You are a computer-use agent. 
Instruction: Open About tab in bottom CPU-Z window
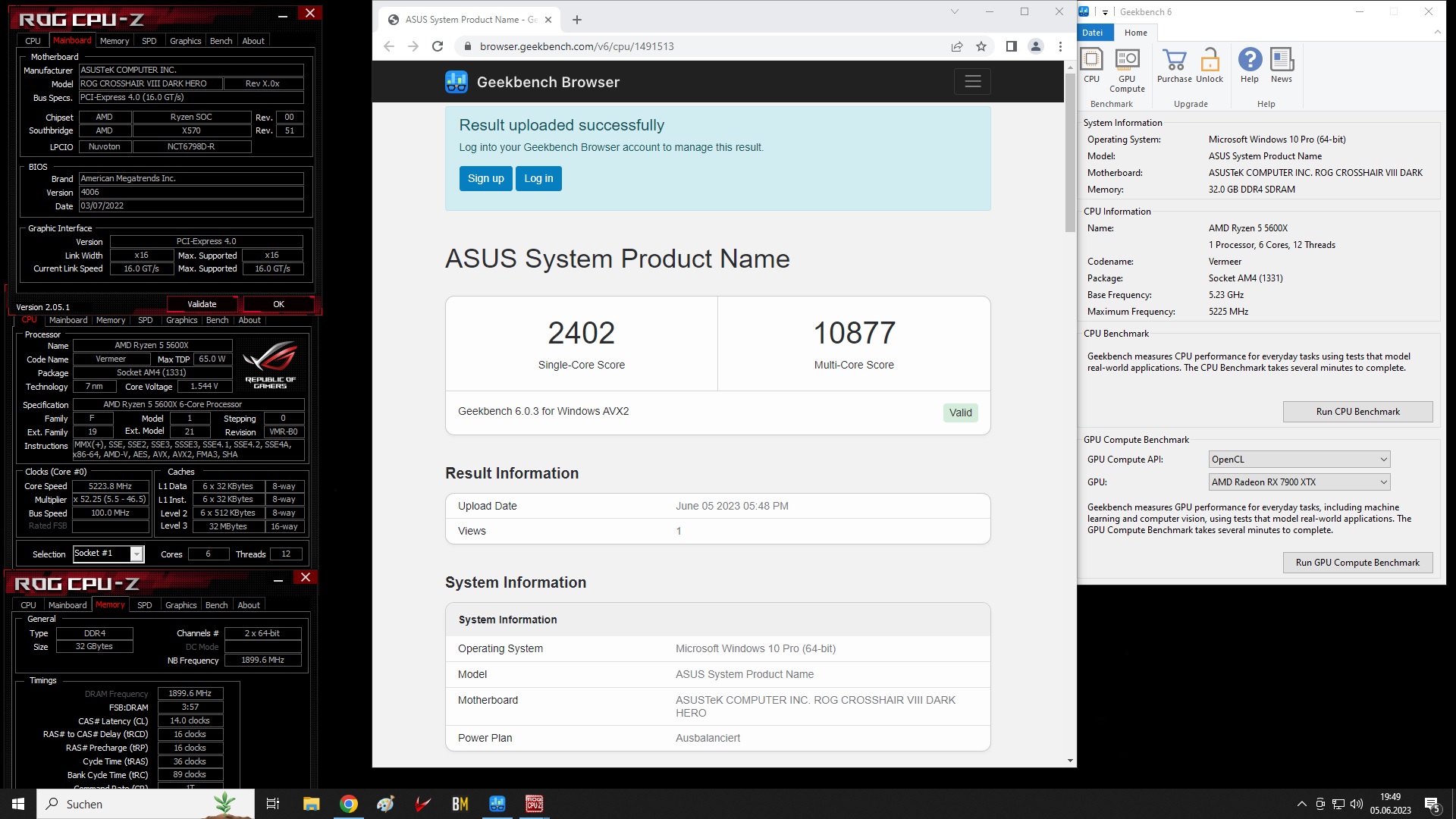point(249,605)
